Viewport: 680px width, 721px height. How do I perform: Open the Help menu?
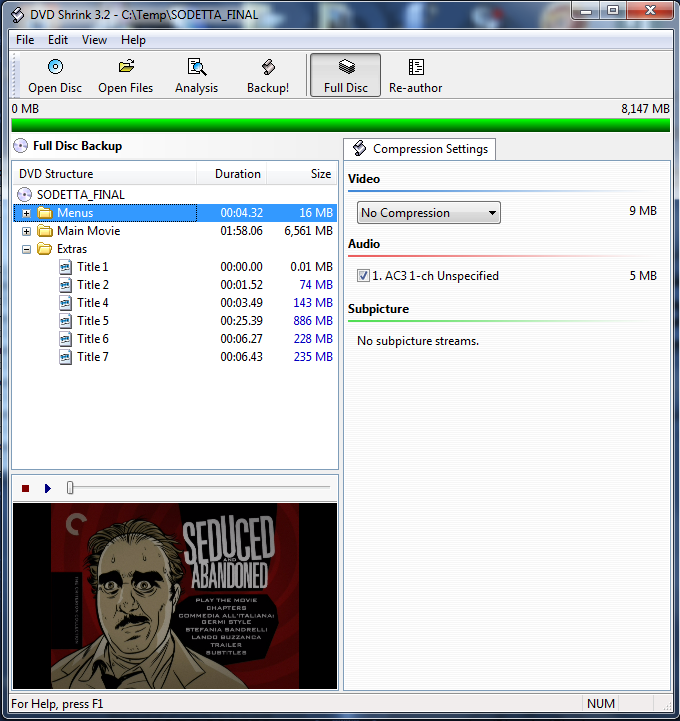pos(133,40)
